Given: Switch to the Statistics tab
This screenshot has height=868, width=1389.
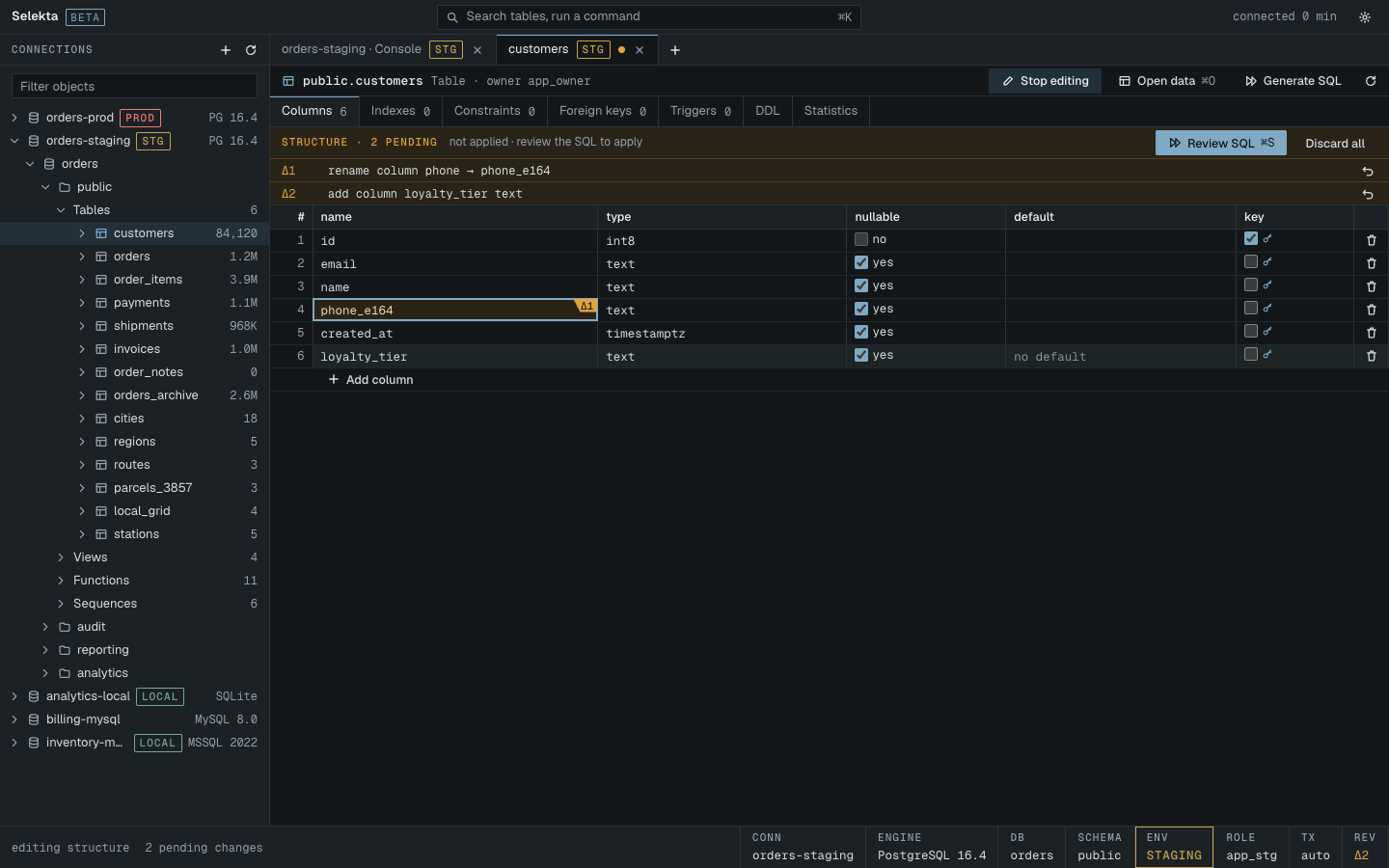Looking at the screenshot, I should [x=831, y=111].
